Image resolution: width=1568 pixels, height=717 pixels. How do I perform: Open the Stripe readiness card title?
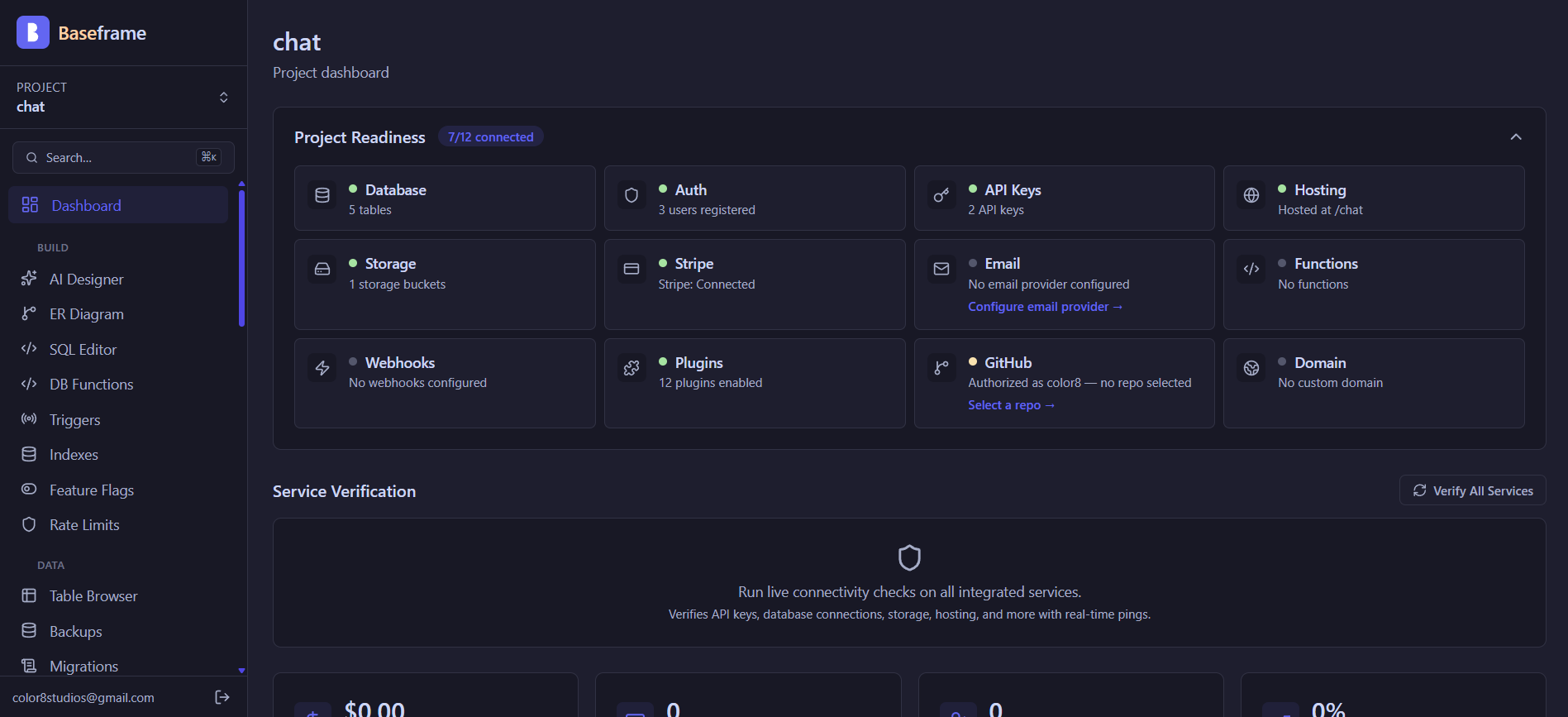694,264
